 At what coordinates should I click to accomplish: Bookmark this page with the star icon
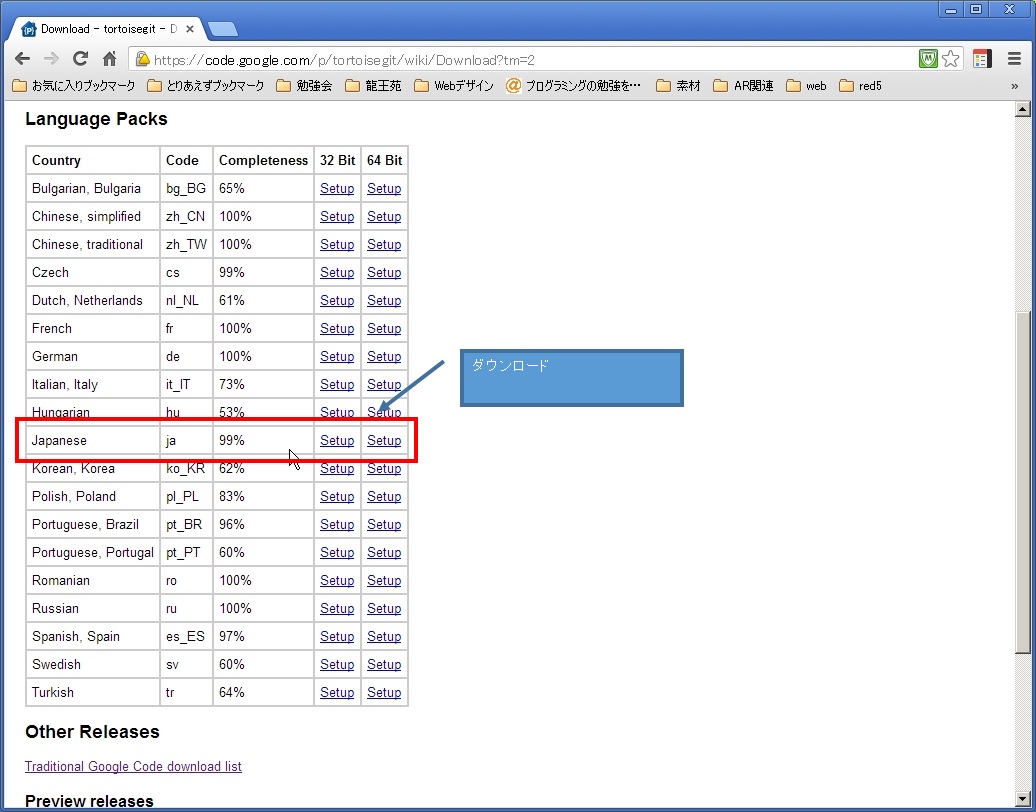tap(950, 59)
